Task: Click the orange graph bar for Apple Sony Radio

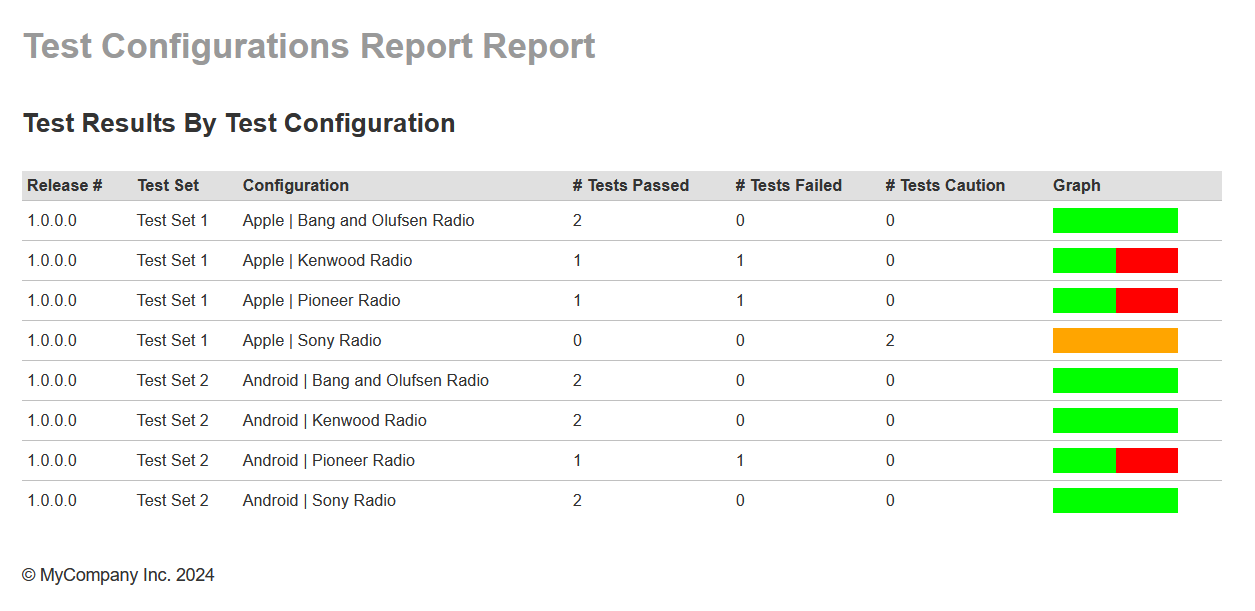Action: click(1115, 341)
